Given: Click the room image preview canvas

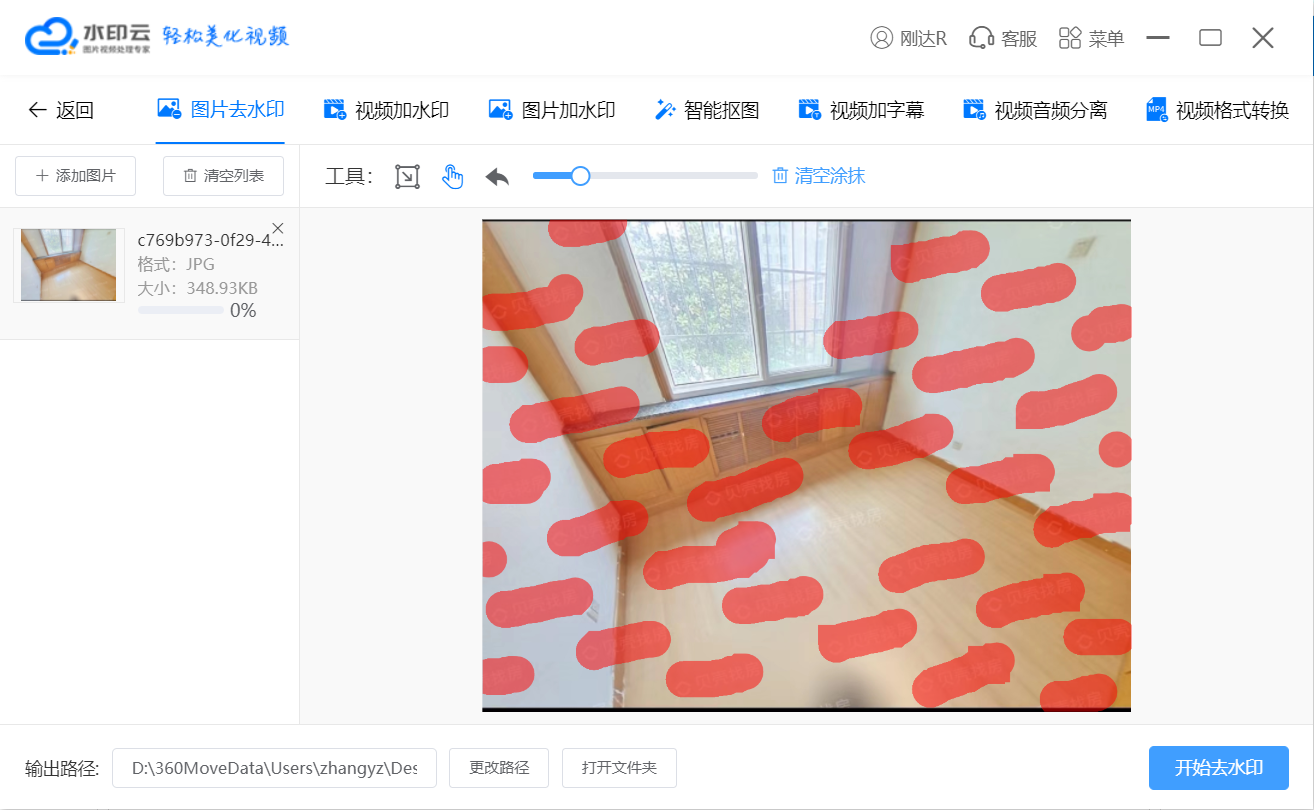Looking at the screenshot, I should [806, 465].
